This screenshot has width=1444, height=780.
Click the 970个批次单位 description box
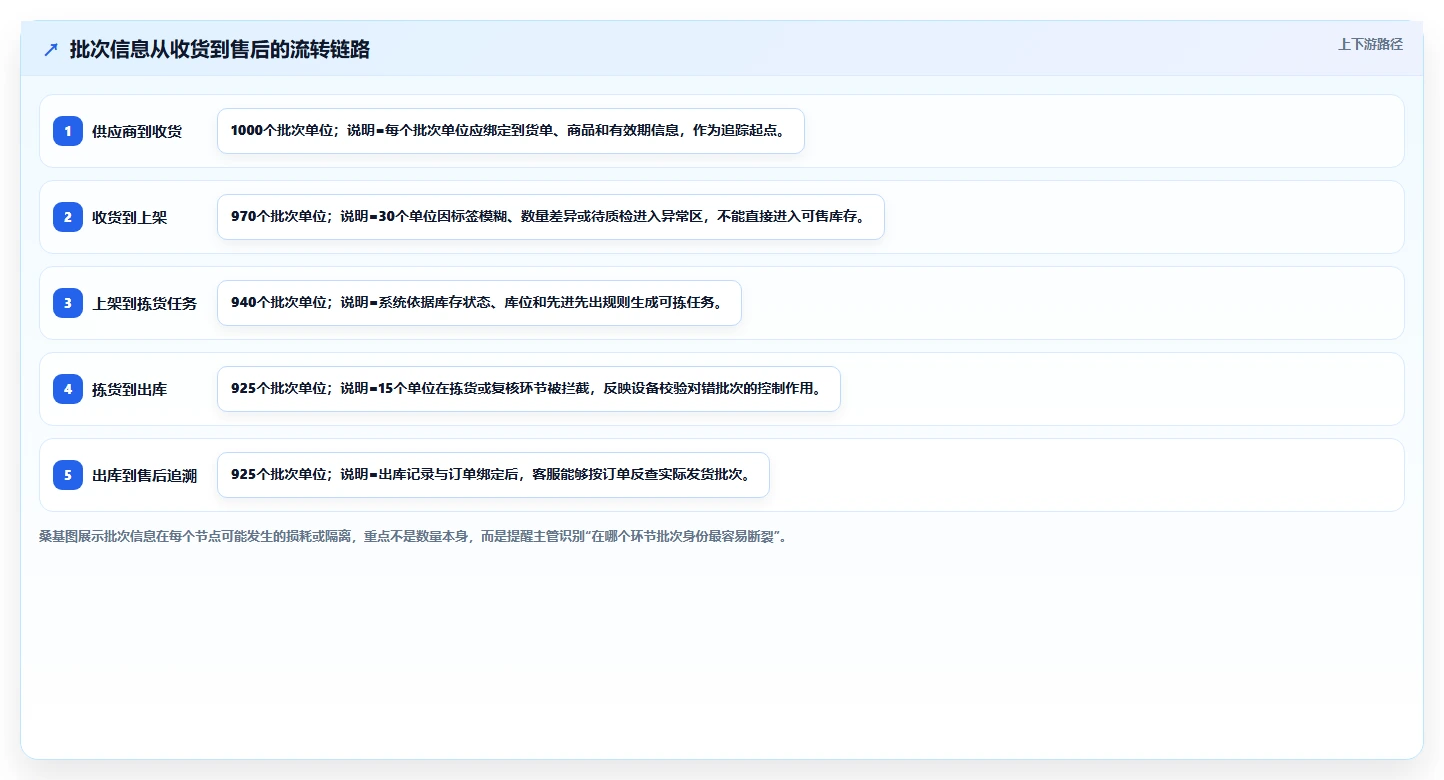[551, 217]
